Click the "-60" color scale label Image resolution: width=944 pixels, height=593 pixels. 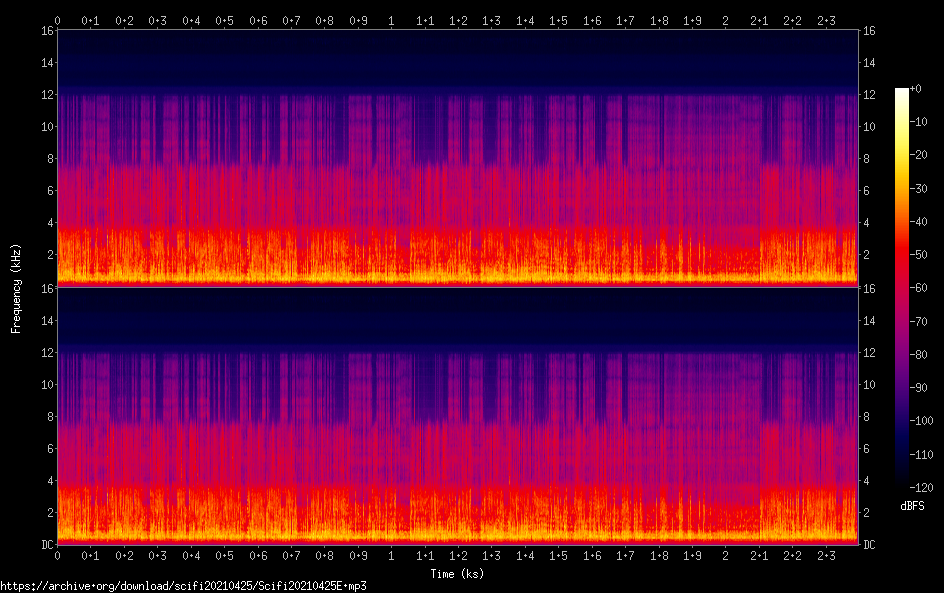[919, 288]
